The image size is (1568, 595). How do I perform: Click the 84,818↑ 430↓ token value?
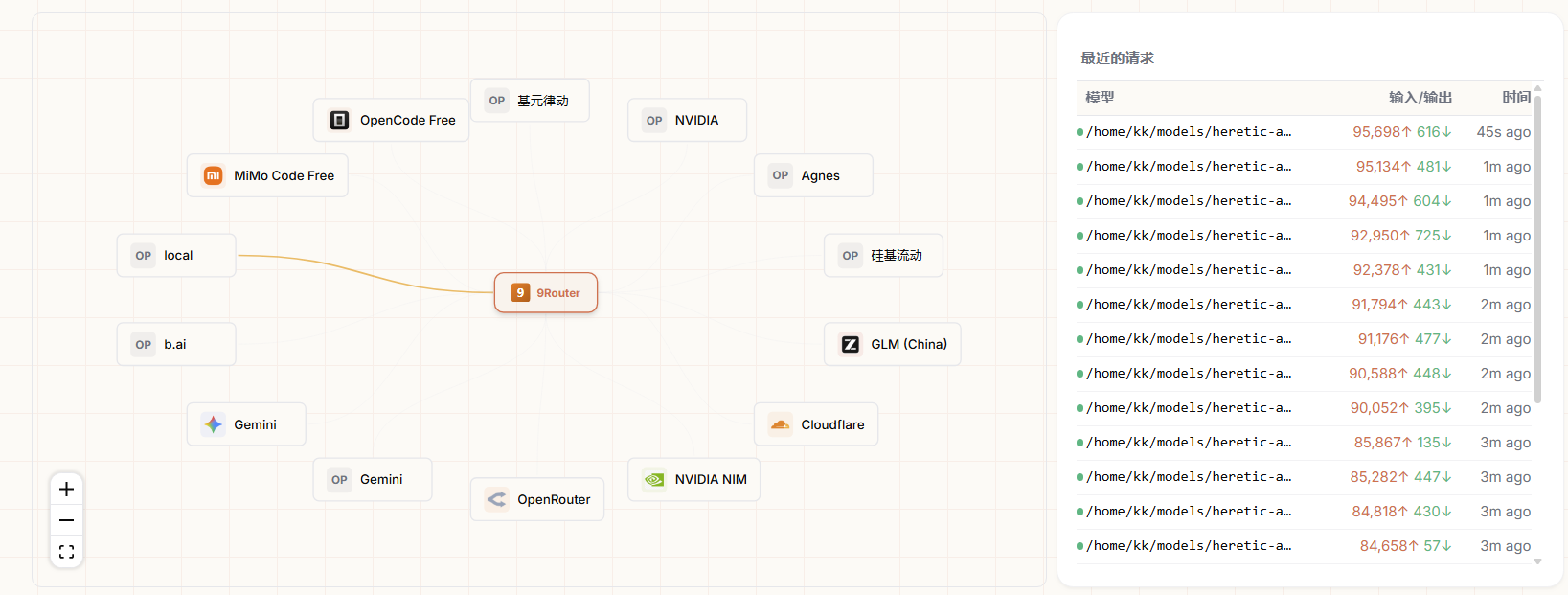pos(1401,512)
